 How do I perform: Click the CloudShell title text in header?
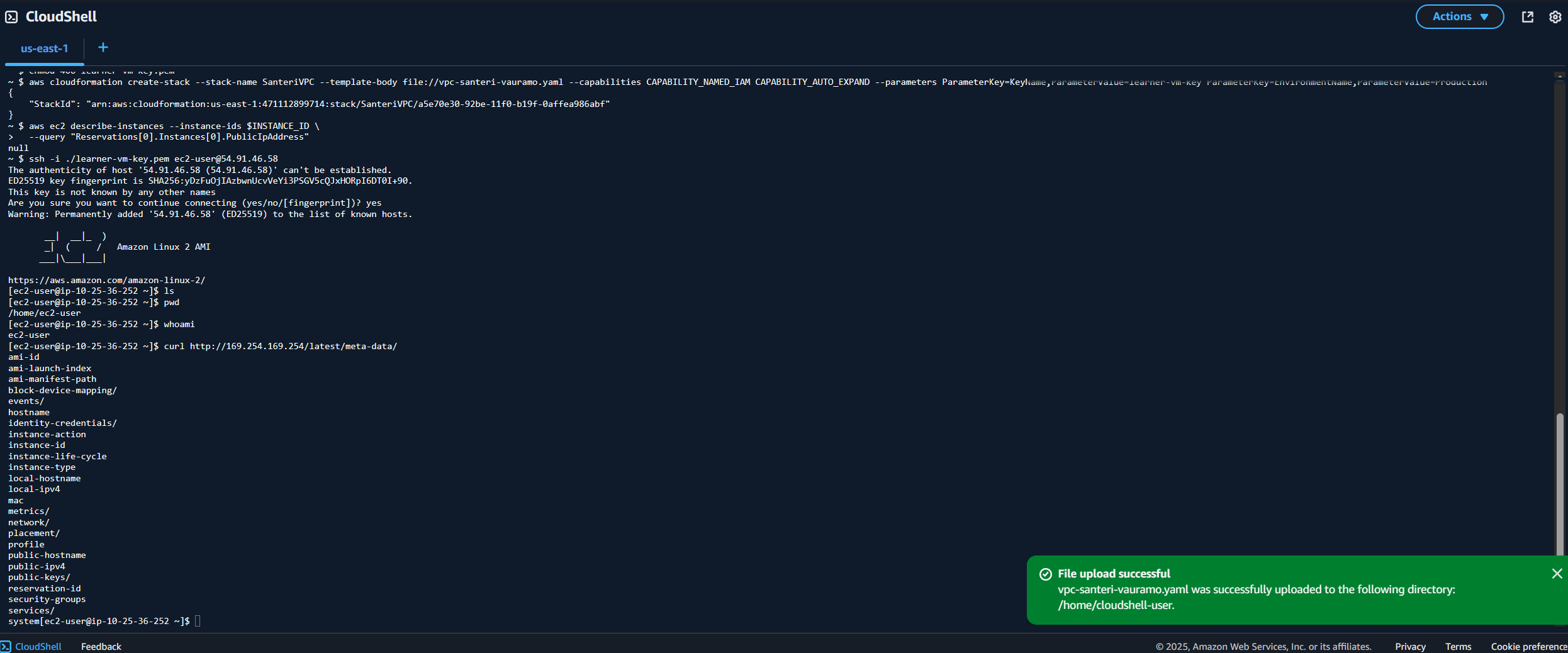(x=61, y=17)
